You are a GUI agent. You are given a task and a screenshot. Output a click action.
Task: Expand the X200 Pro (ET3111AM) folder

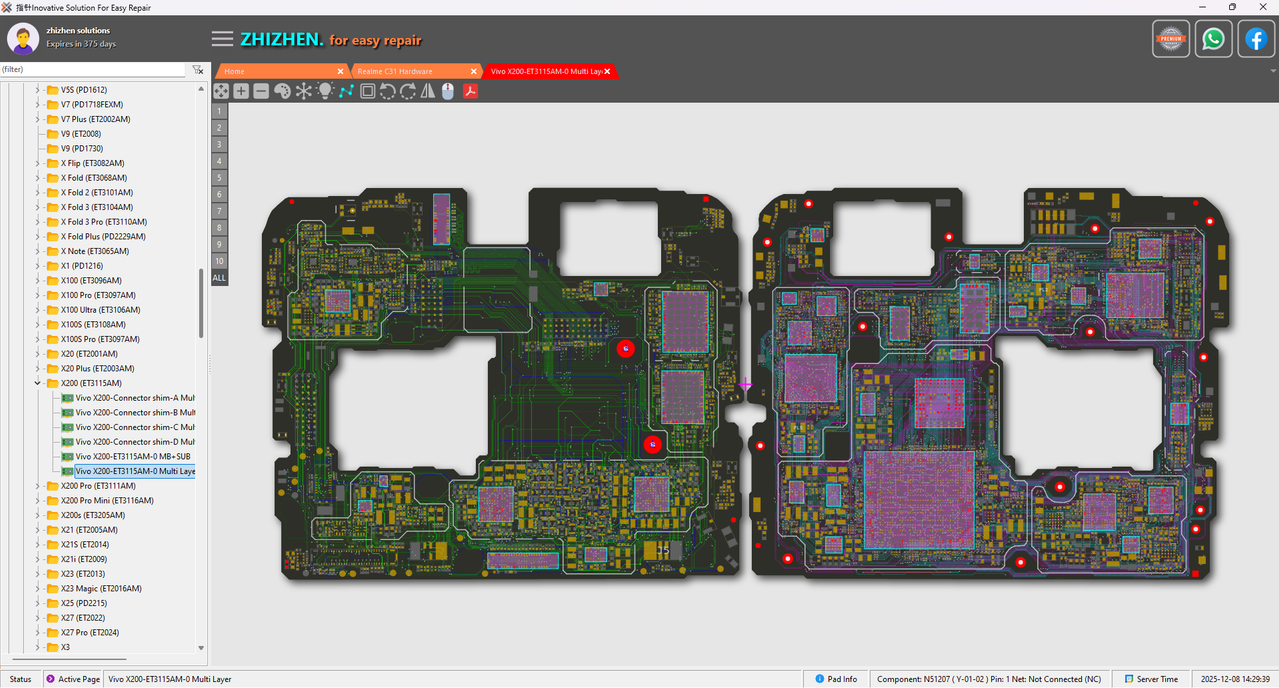point(38,486)
